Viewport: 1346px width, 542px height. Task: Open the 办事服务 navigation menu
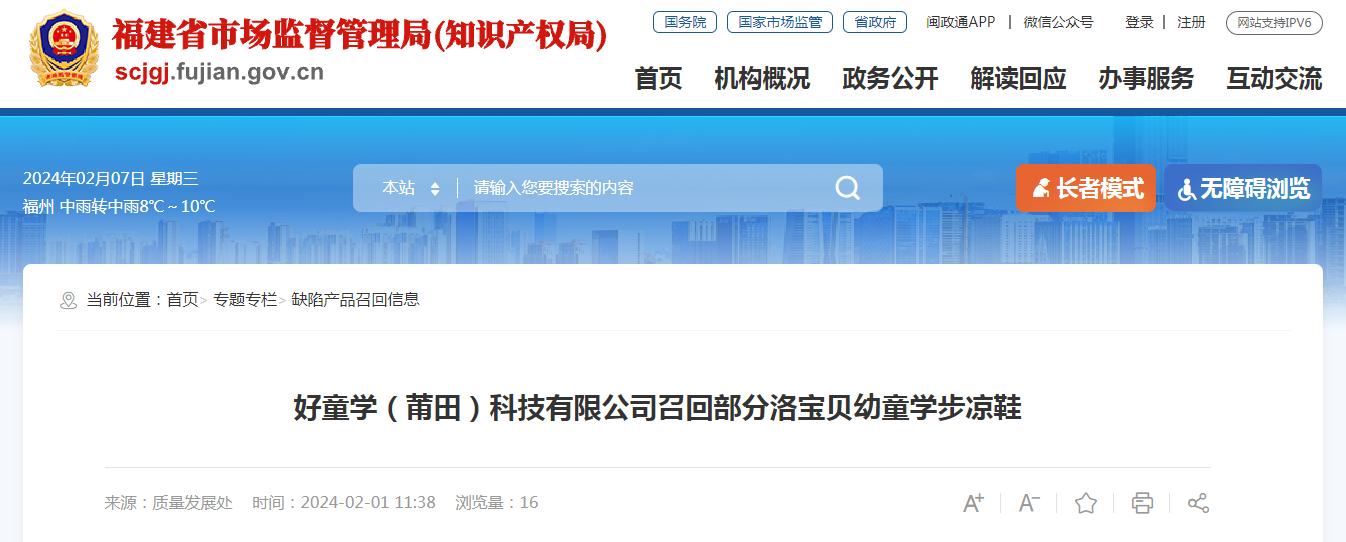point(1146,78)
